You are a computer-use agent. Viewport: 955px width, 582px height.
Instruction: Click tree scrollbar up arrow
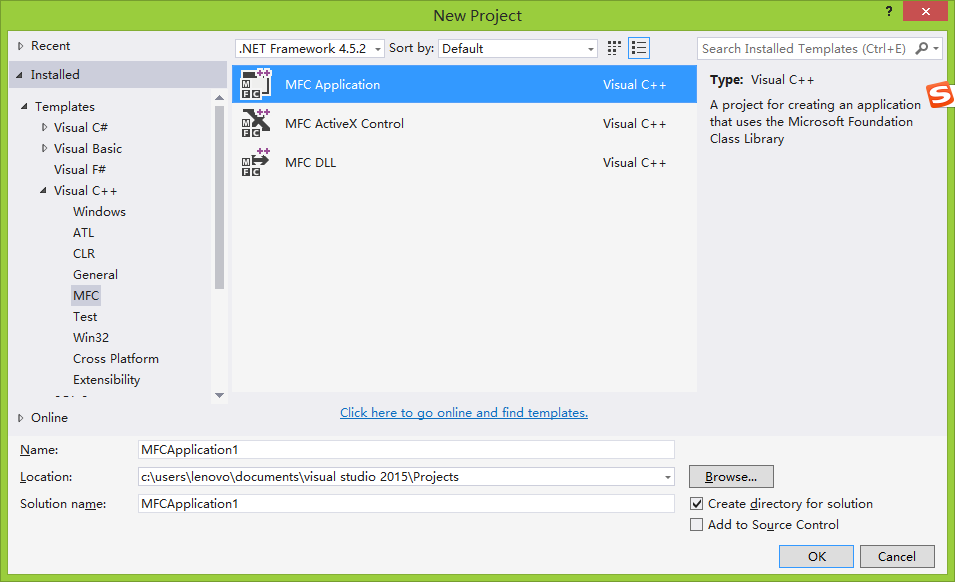[219, 98]
